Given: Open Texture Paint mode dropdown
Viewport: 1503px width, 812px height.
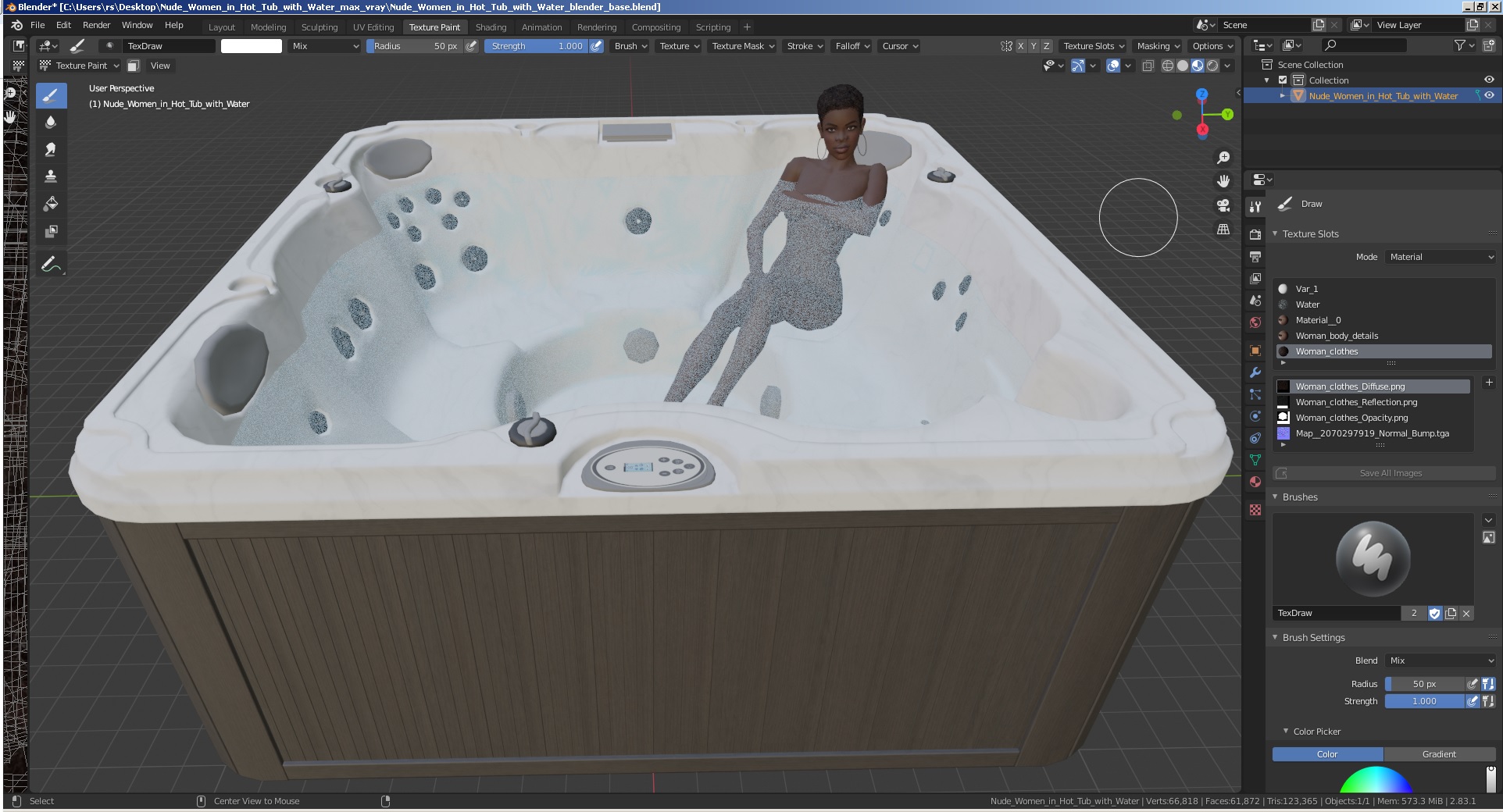Looking at the screenshot, I should point(80,66).
